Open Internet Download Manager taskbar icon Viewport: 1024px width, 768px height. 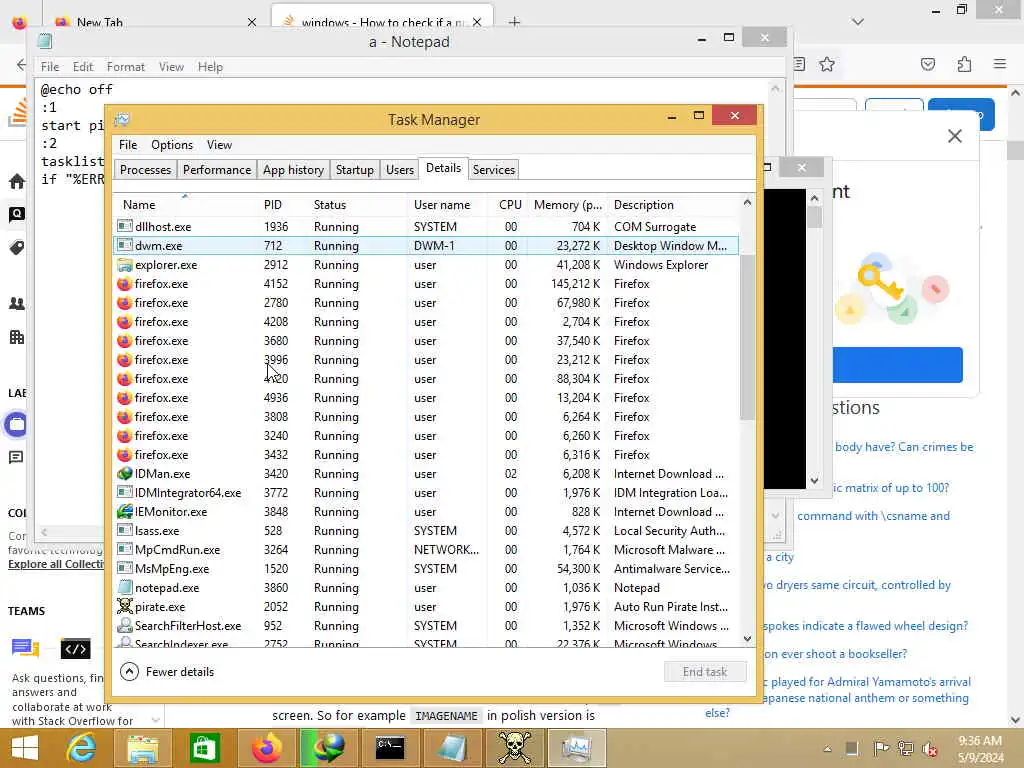tap(328, 748)
